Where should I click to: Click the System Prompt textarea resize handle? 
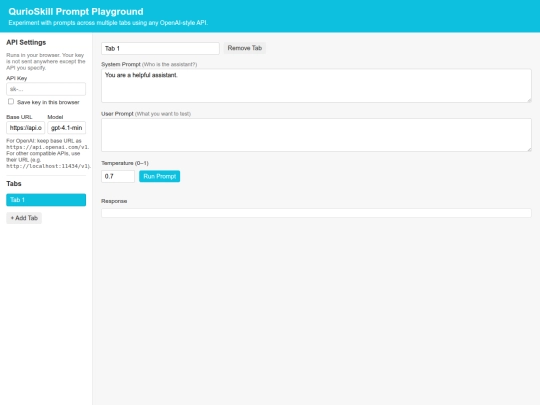529,100
